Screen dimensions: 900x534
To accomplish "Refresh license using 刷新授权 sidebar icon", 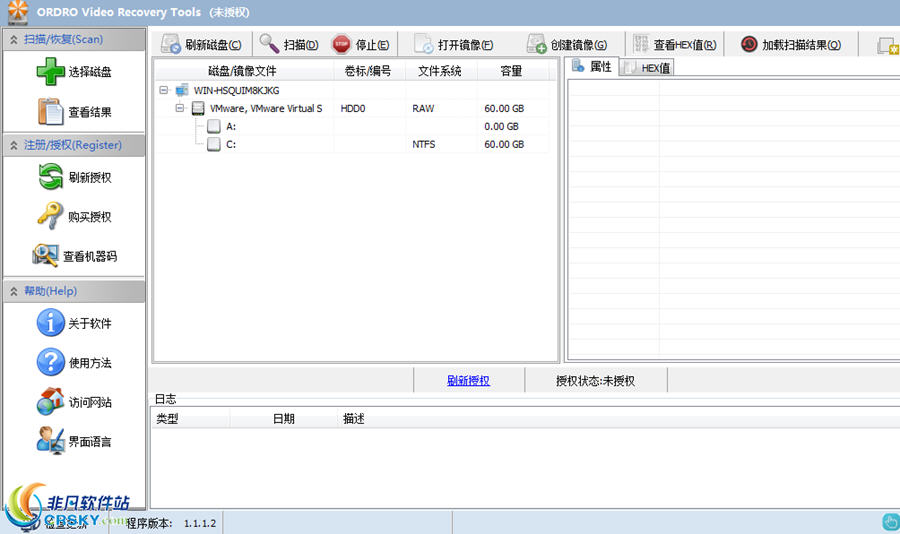I will point(51,177).
